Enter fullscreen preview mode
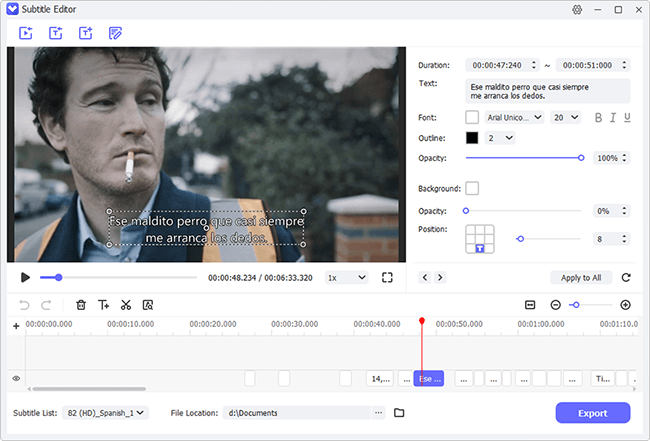The height and width of the screenshot is (441, 650). (x=387, y=277)
